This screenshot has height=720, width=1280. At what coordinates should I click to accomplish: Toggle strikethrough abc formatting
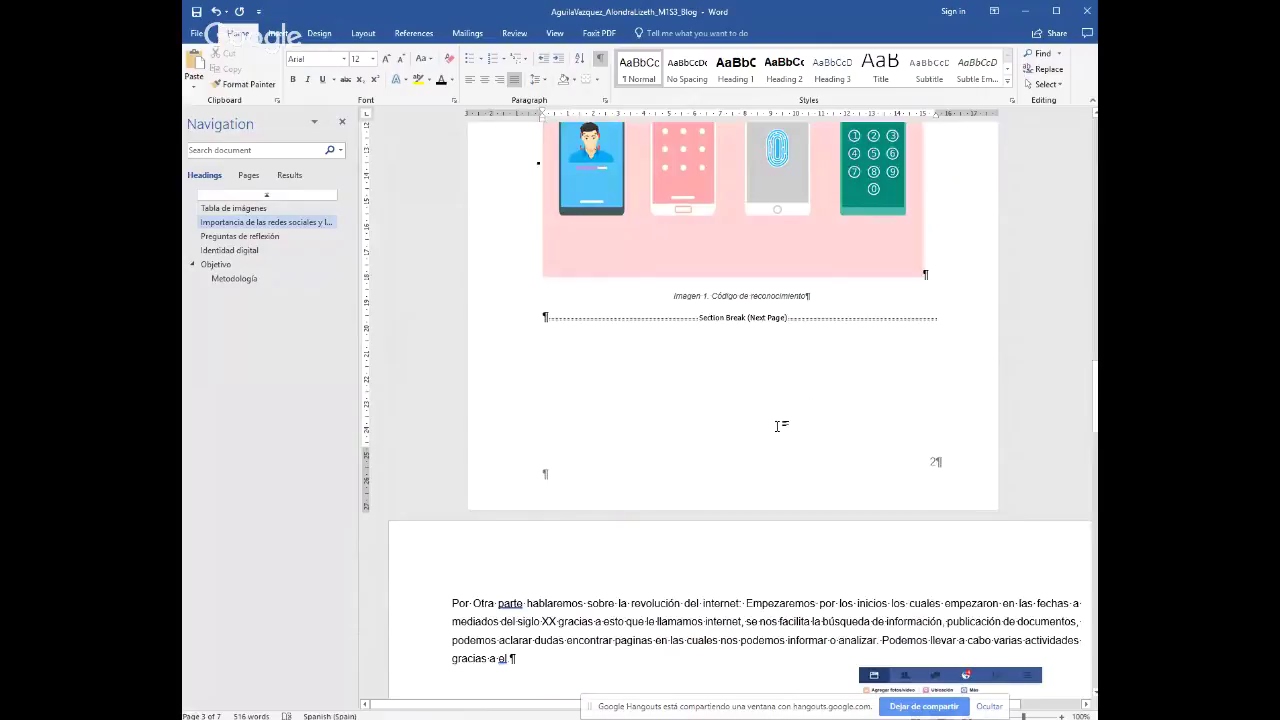(x=345, y=79)
